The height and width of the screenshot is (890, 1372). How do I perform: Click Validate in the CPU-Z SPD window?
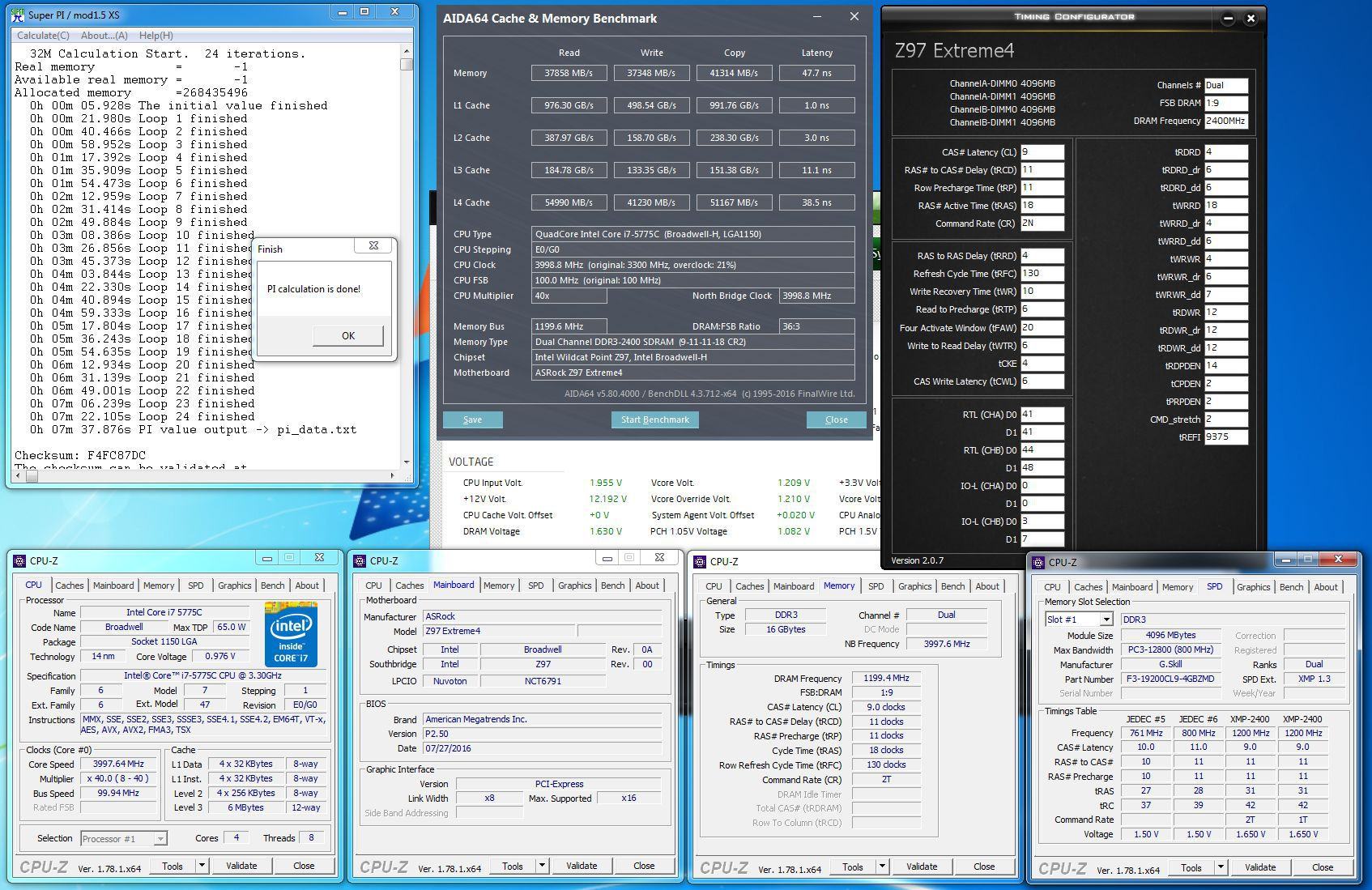[1260, 867]
